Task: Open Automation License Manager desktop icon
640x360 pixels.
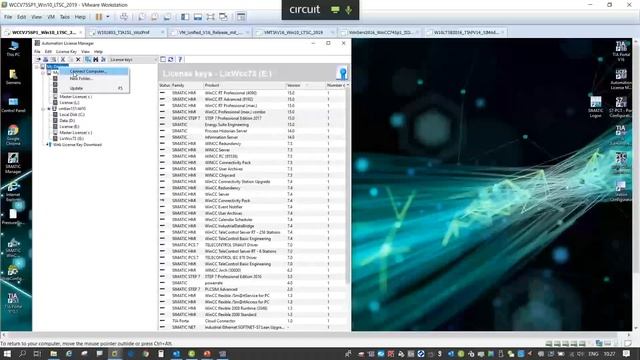Action: click(621, 80)
